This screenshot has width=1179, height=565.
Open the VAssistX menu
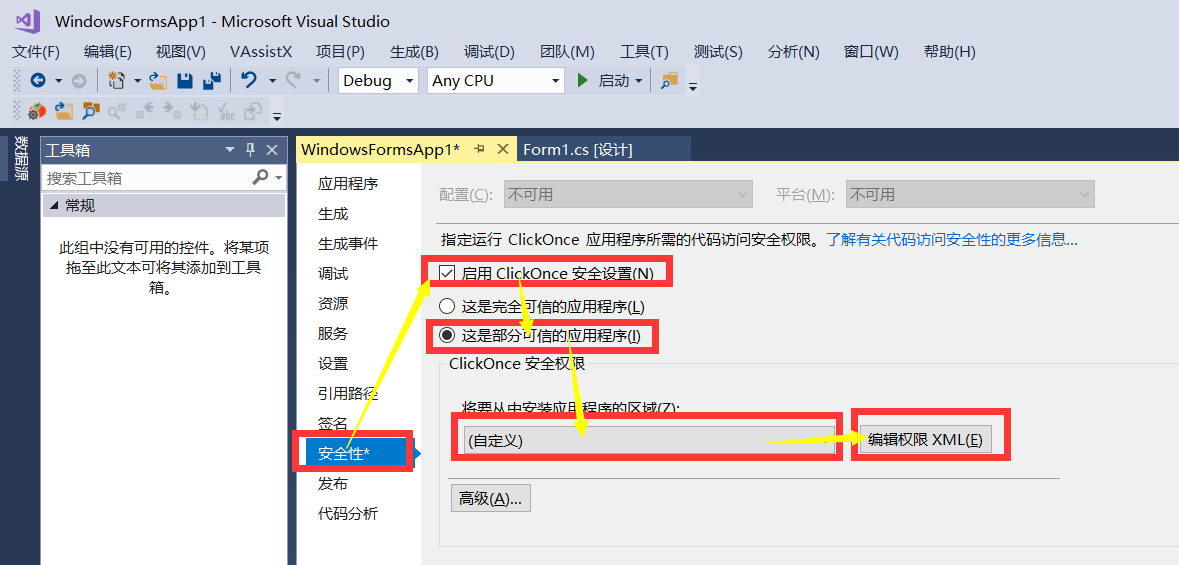[261, 52]
